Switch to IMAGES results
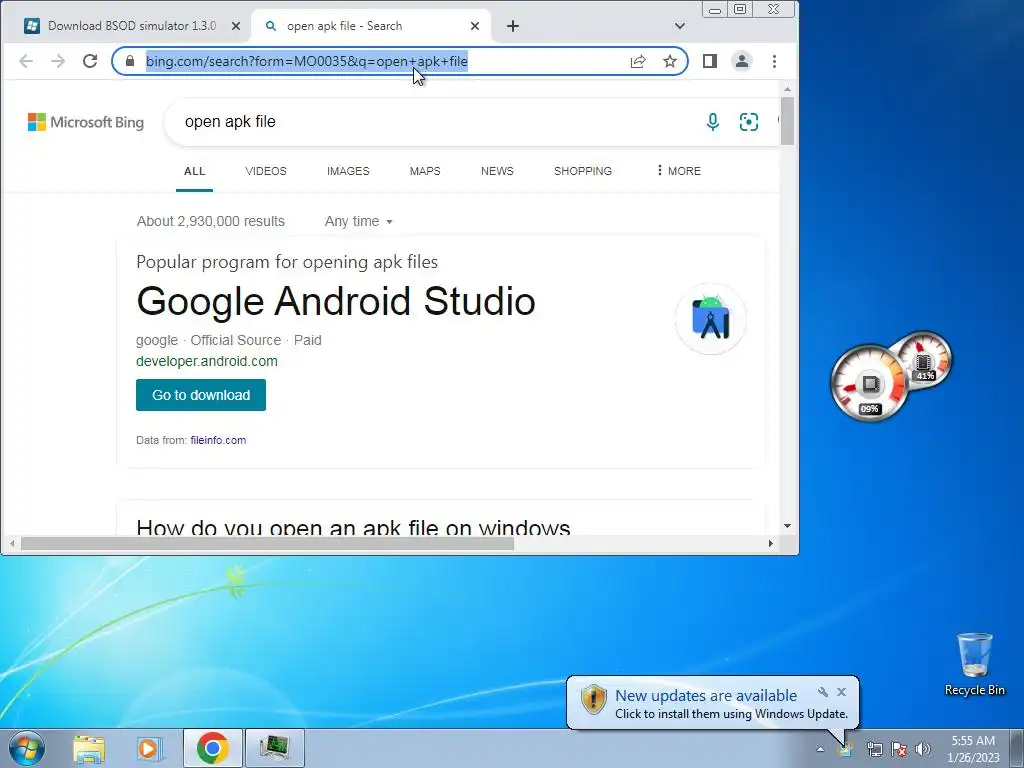Image resolution: width=1024 pixels, height=768 pixels. coord(348,171)
